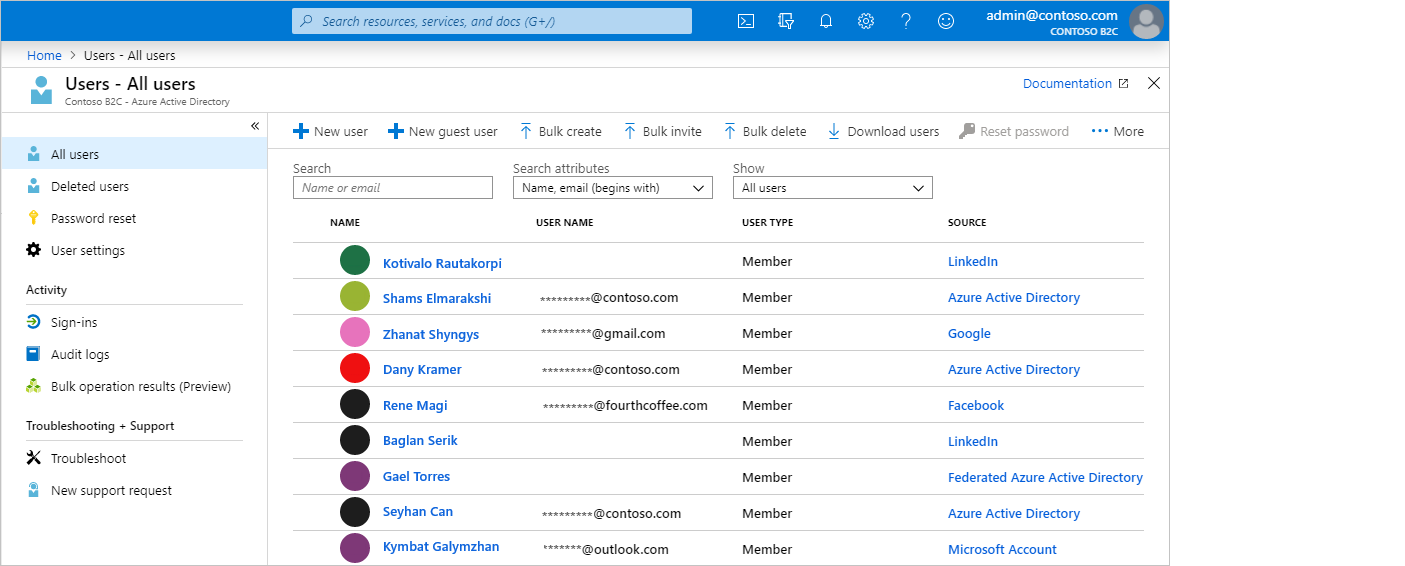Go to Home breadcrumb link

point(44,56)
